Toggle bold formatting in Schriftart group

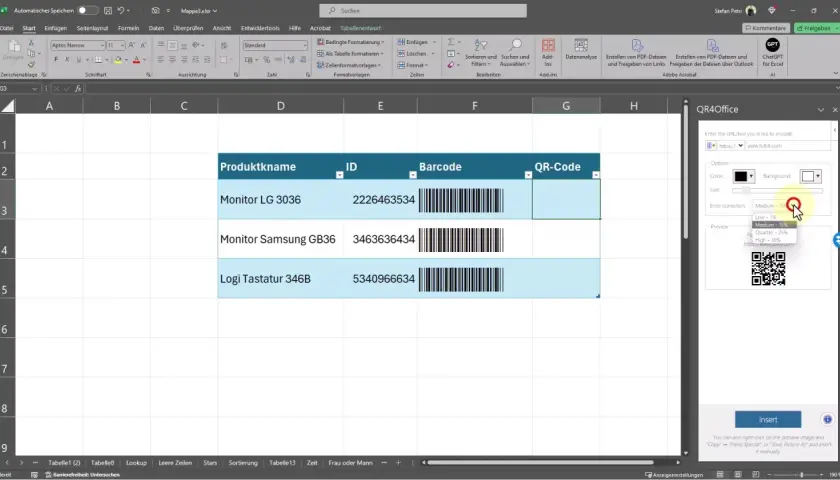click(56, 60)
